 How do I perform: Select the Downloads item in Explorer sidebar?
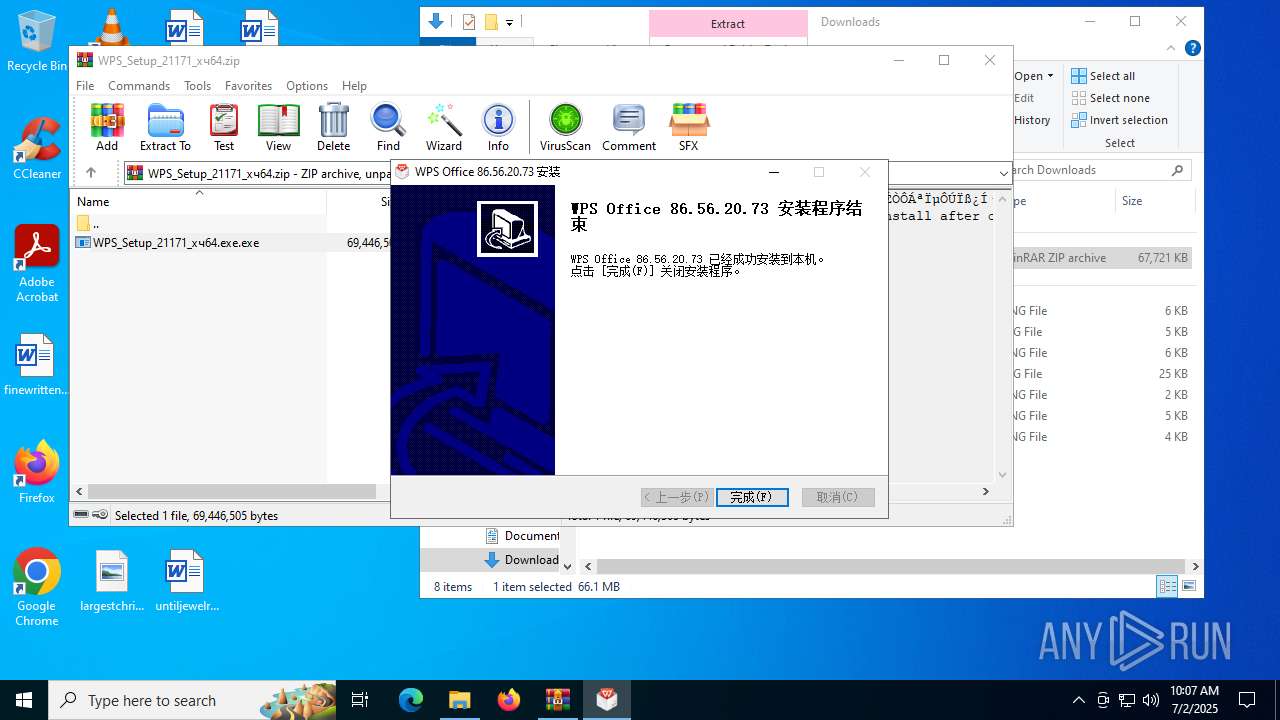pyautogui.click(x=521, y=560)
